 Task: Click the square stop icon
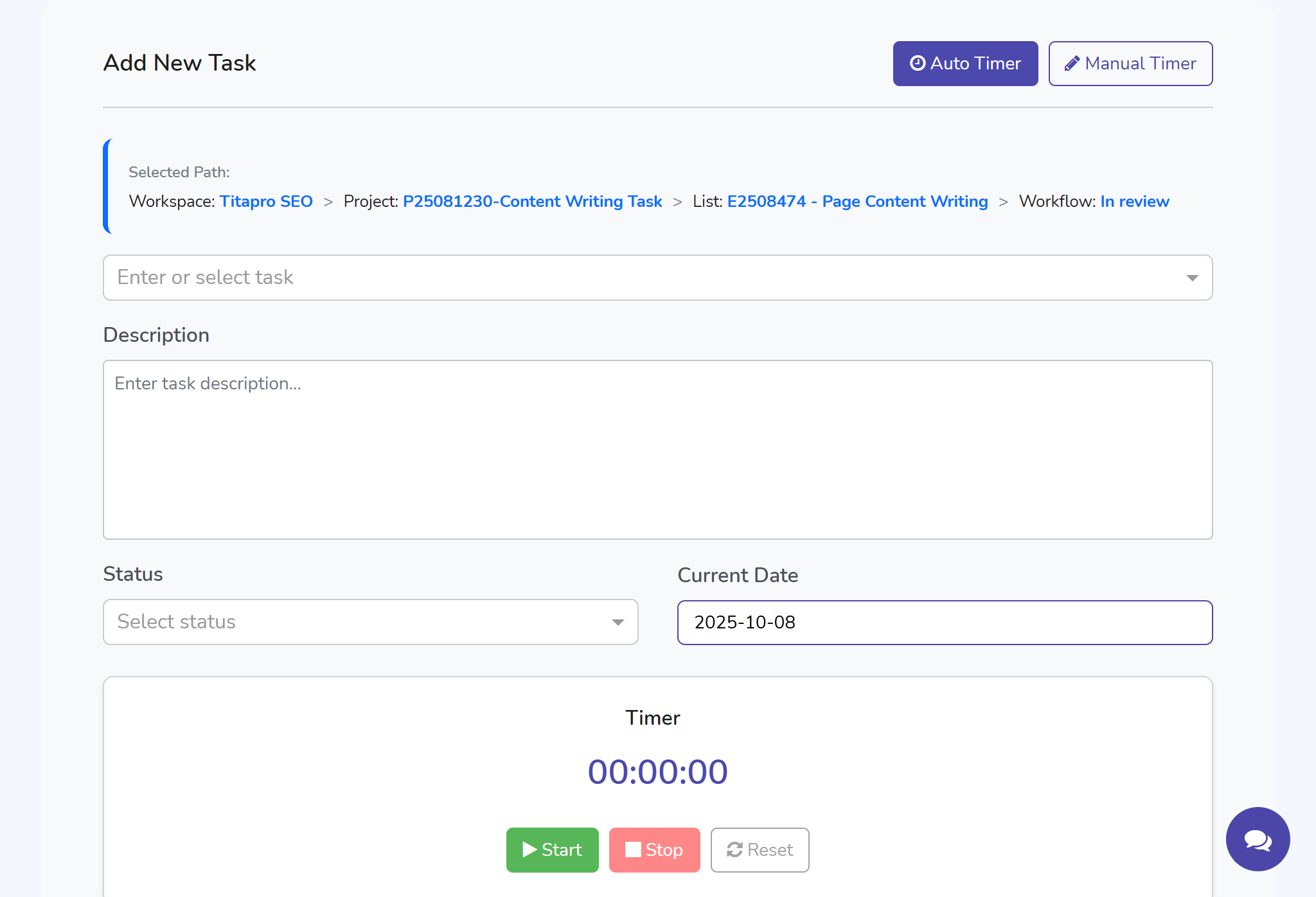pos(633,849)
